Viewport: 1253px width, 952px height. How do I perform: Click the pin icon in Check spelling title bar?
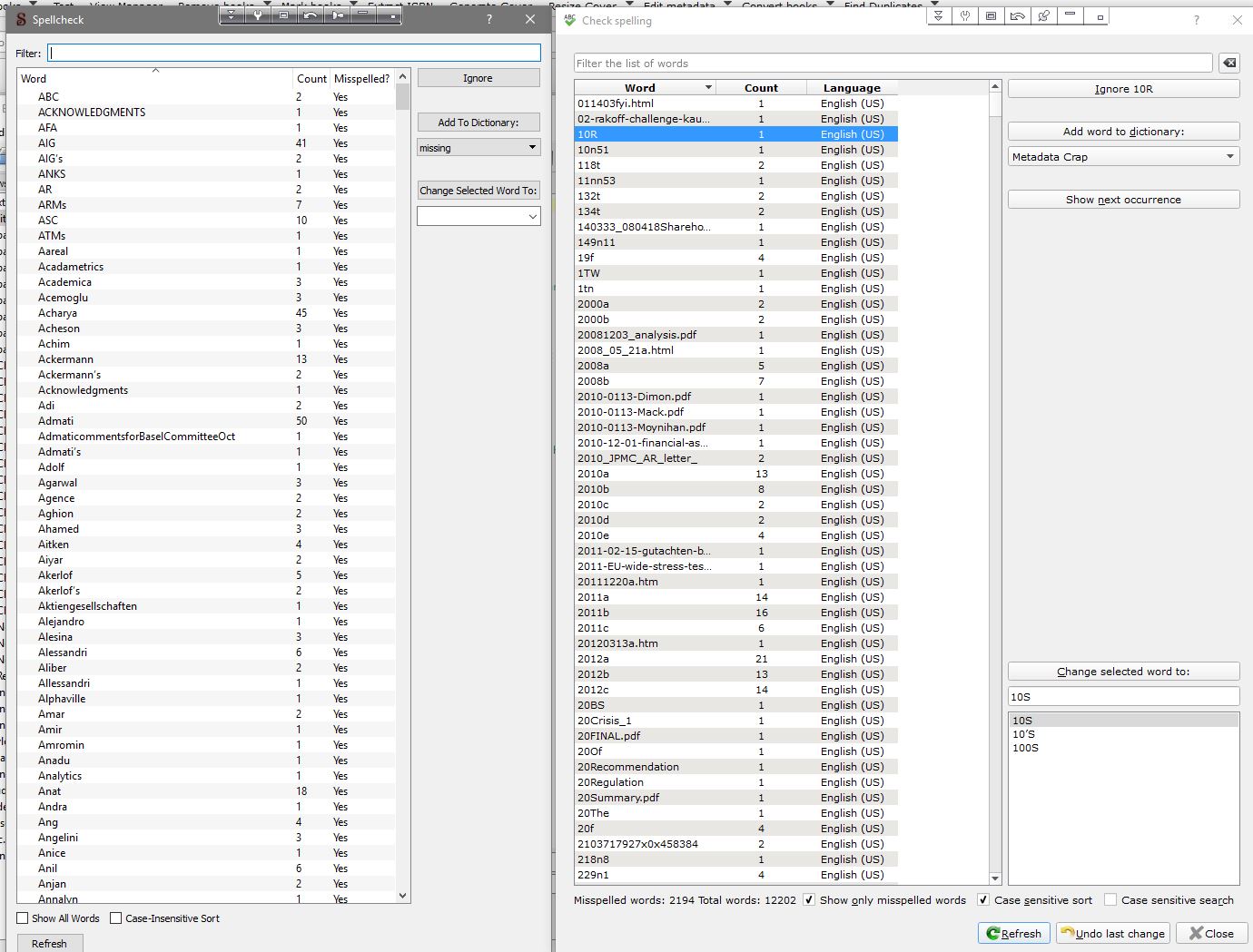click(x=1044, y=15)
